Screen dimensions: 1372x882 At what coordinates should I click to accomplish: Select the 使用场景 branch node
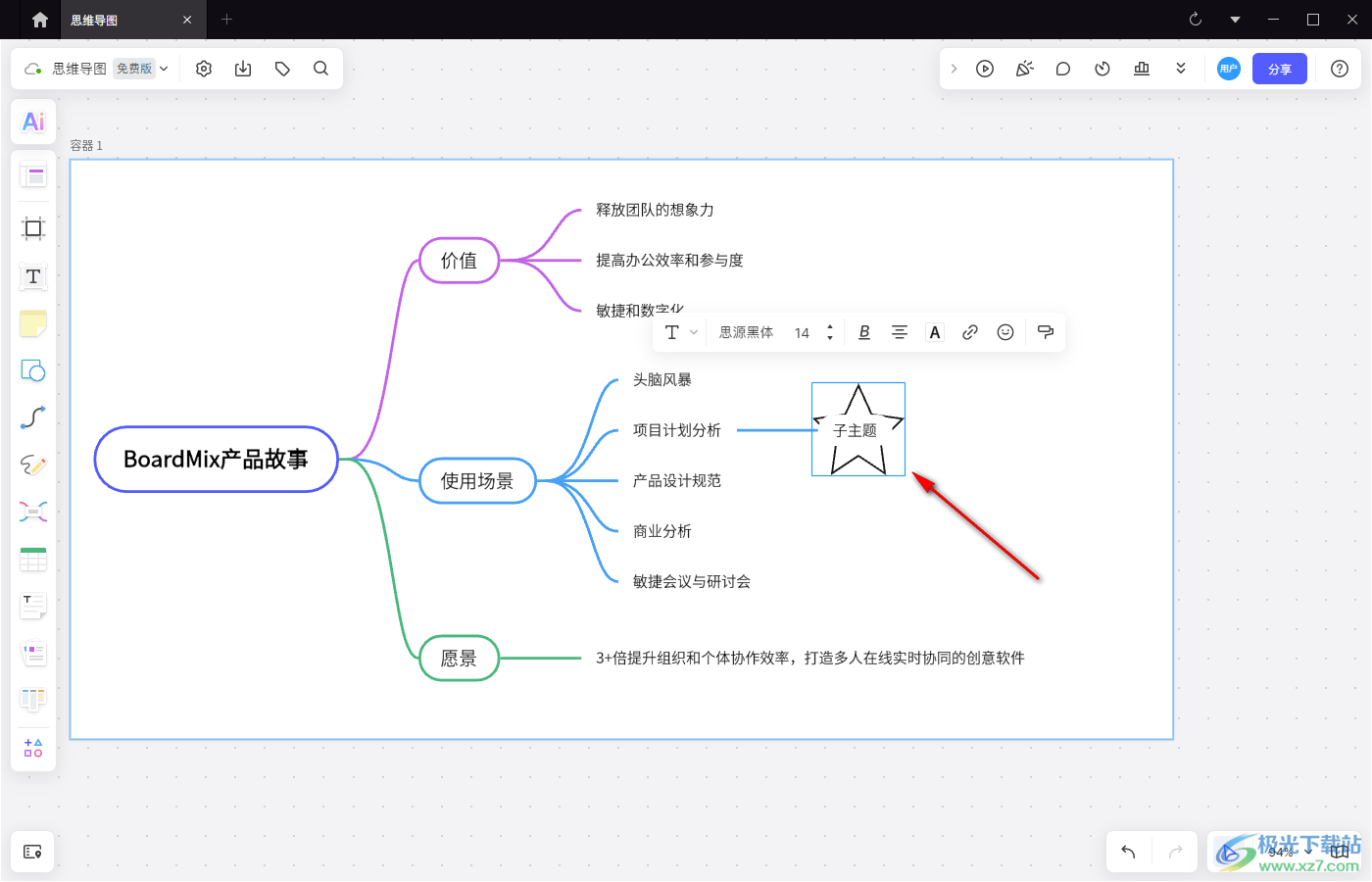coord(477,481)
